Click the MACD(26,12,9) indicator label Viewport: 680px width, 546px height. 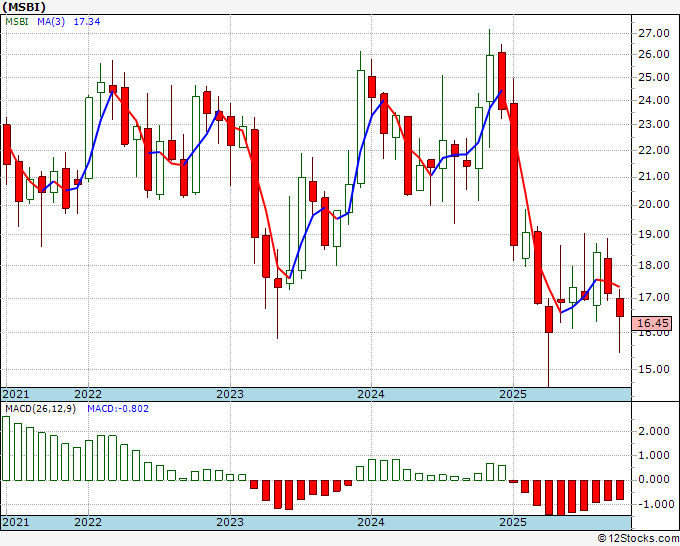pyautogui.click(x=40, y=409)
